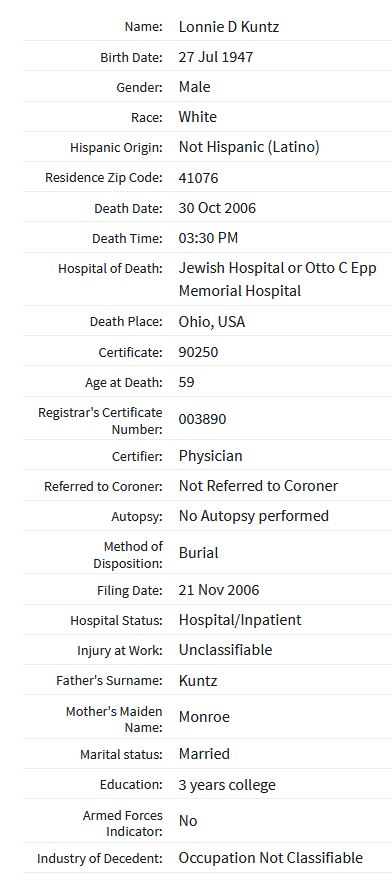Click the Certifier value Physician
Image resolution: width=392 pixels, height=875 pixels.
click(x=211, y=456)
